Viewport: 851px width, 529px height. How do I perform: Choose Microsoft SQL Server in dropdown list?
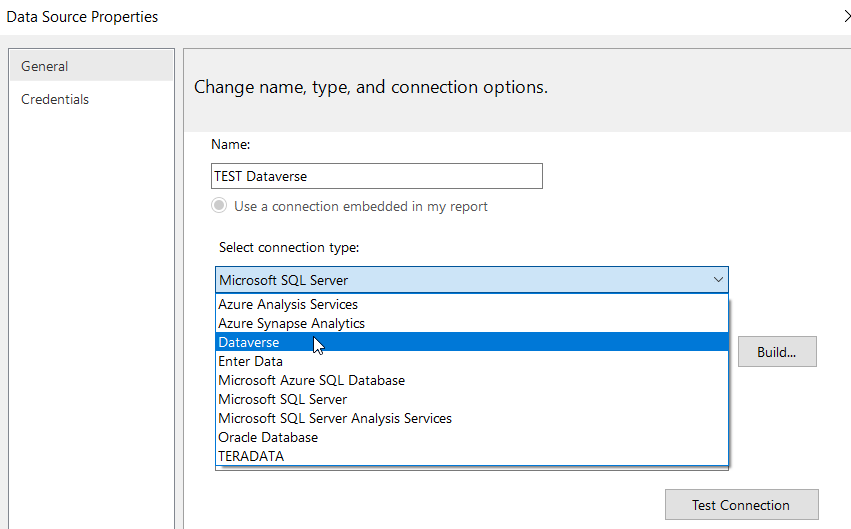(x=472, y=399)
